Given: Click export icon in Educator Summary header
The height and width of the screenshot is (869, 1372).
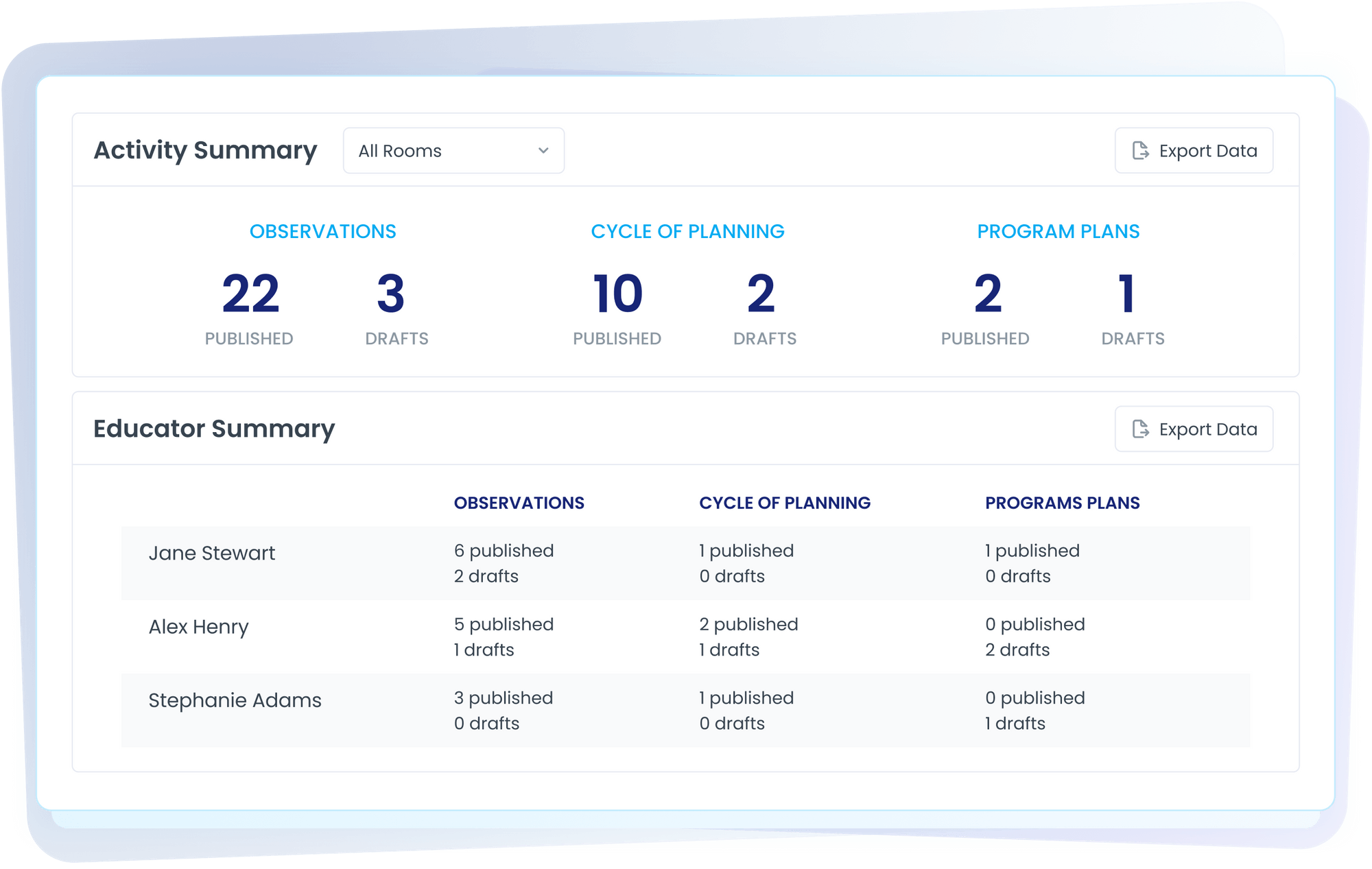Looking at the screenshot, I should (x=1140, y=429).
